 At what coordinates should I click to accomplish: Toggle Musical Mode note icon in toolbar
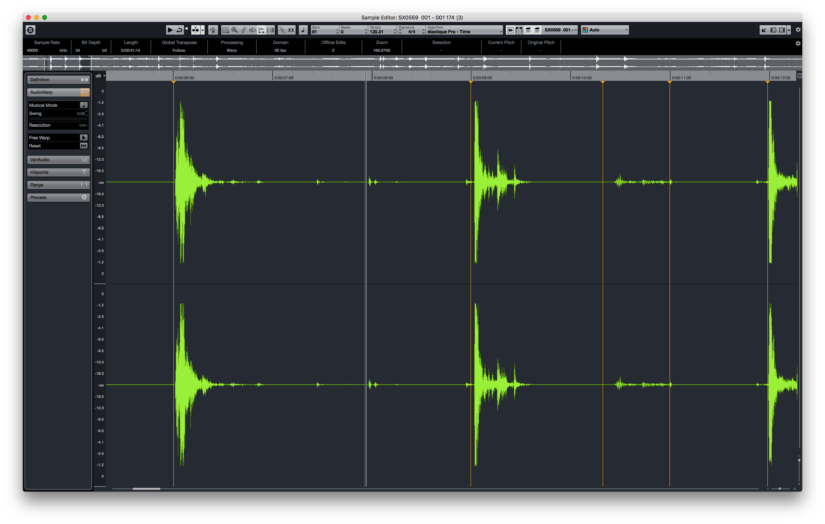pos(303,30)
